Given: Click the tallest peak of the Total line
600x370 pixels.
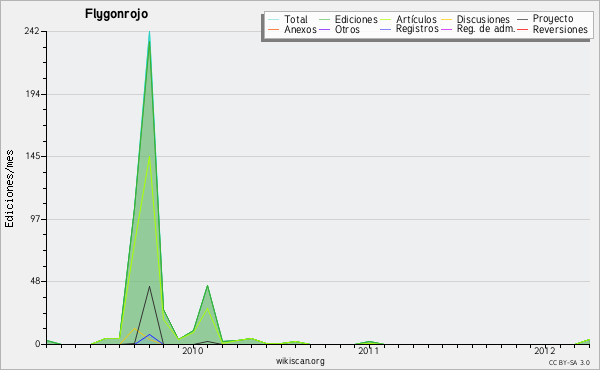Looking at the screenshot, I should pyautogui.click(x=149, y=32).
